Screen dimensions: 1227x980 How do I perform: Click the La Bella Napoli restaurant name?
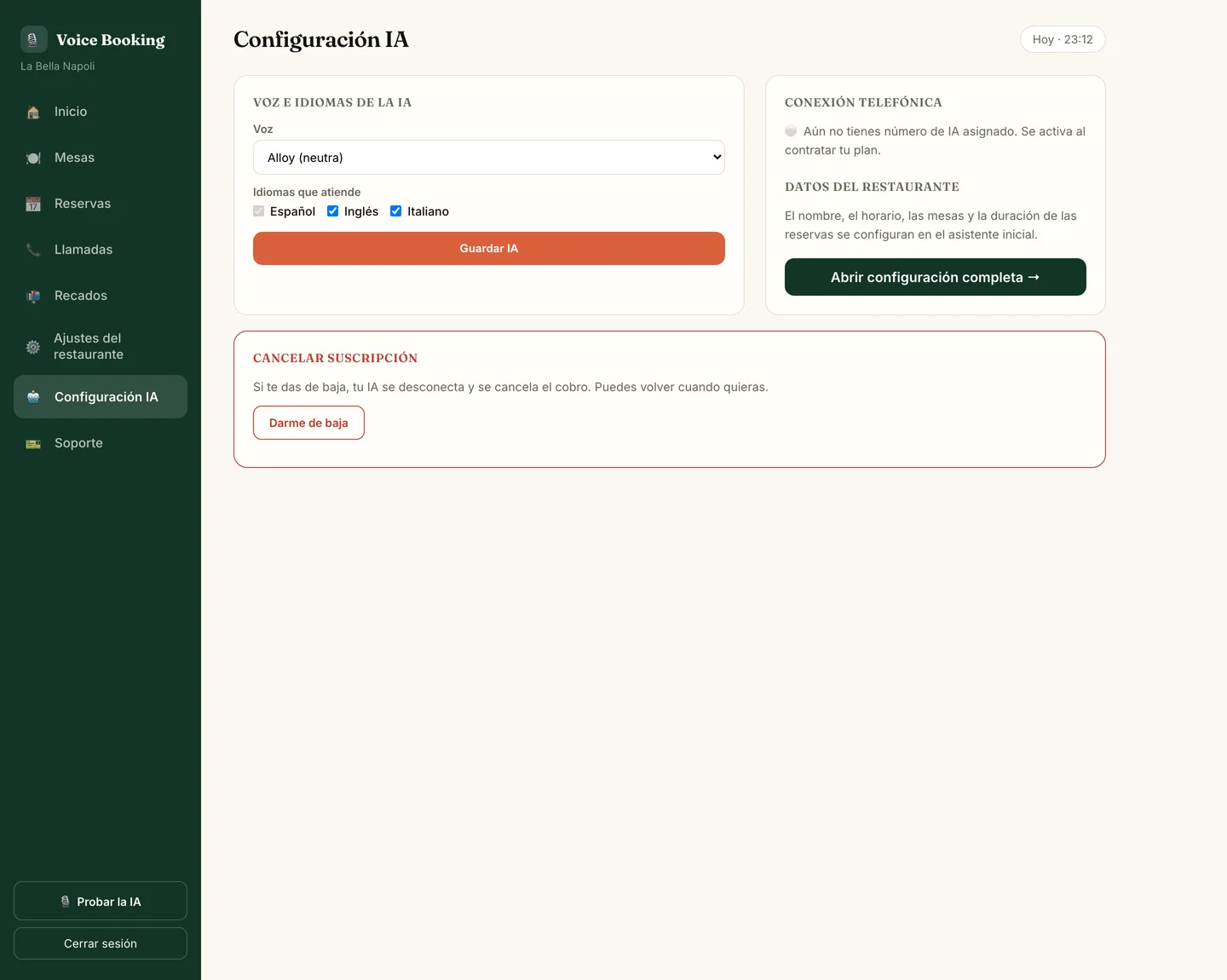click(58, 66)
